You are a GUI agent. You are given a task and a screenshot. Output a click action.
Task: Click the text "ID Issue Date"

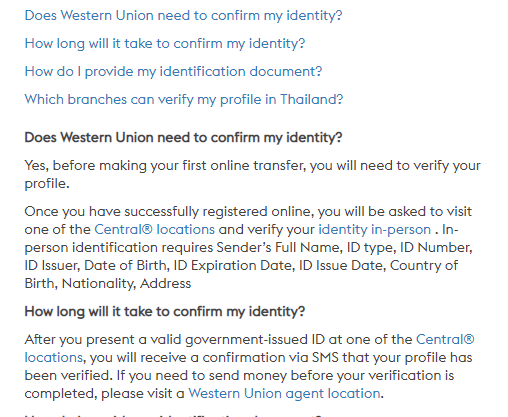coord(342,266)
